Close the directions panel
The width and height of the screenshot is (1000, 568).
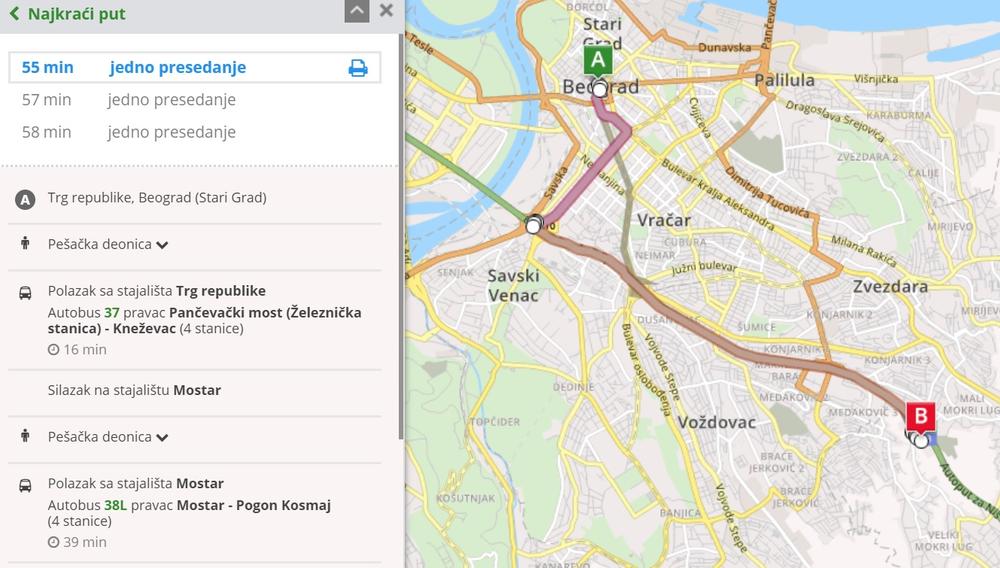pyautogui.click(x=386, y=10)
